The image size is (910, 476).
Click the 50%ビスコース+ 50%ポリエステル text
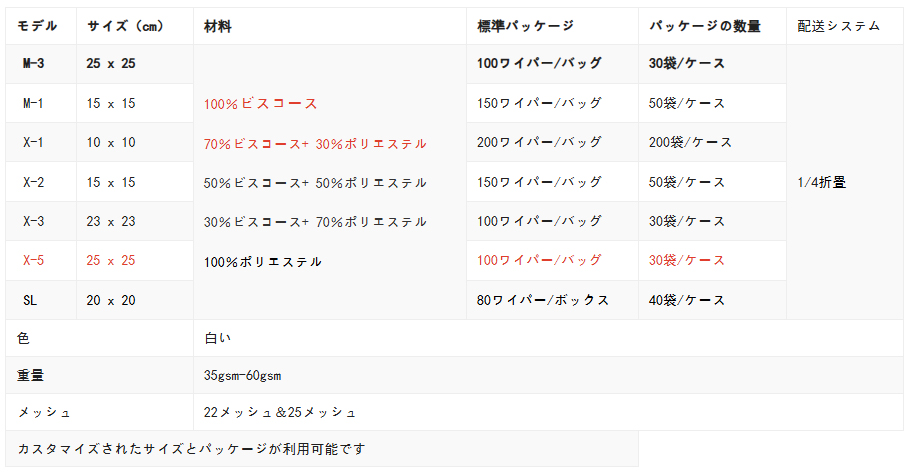click(315, 183)
